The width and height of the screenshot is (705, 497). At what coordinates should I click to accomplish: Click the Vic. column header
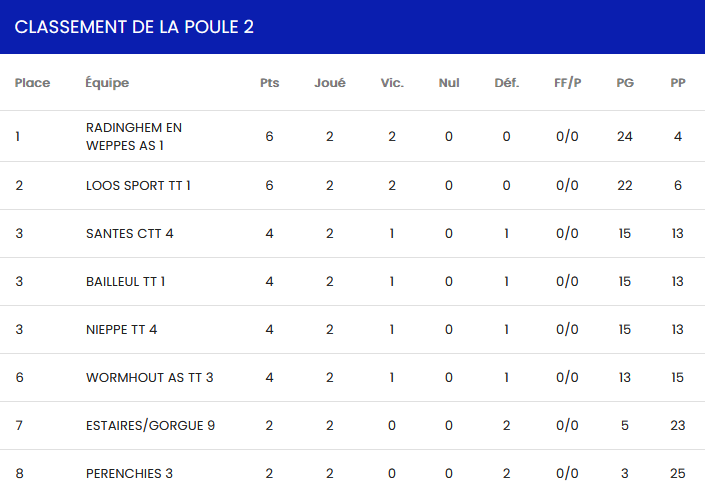coord(392,83)
